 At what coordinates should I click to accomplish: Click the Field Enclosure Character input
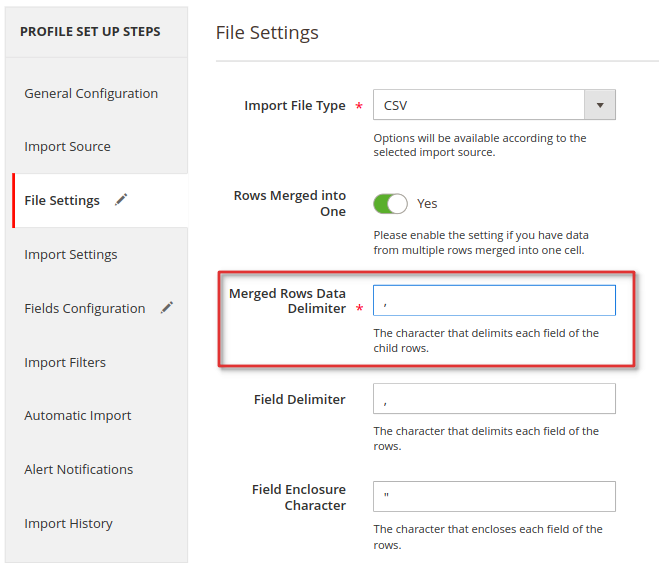tap(494, 496)
